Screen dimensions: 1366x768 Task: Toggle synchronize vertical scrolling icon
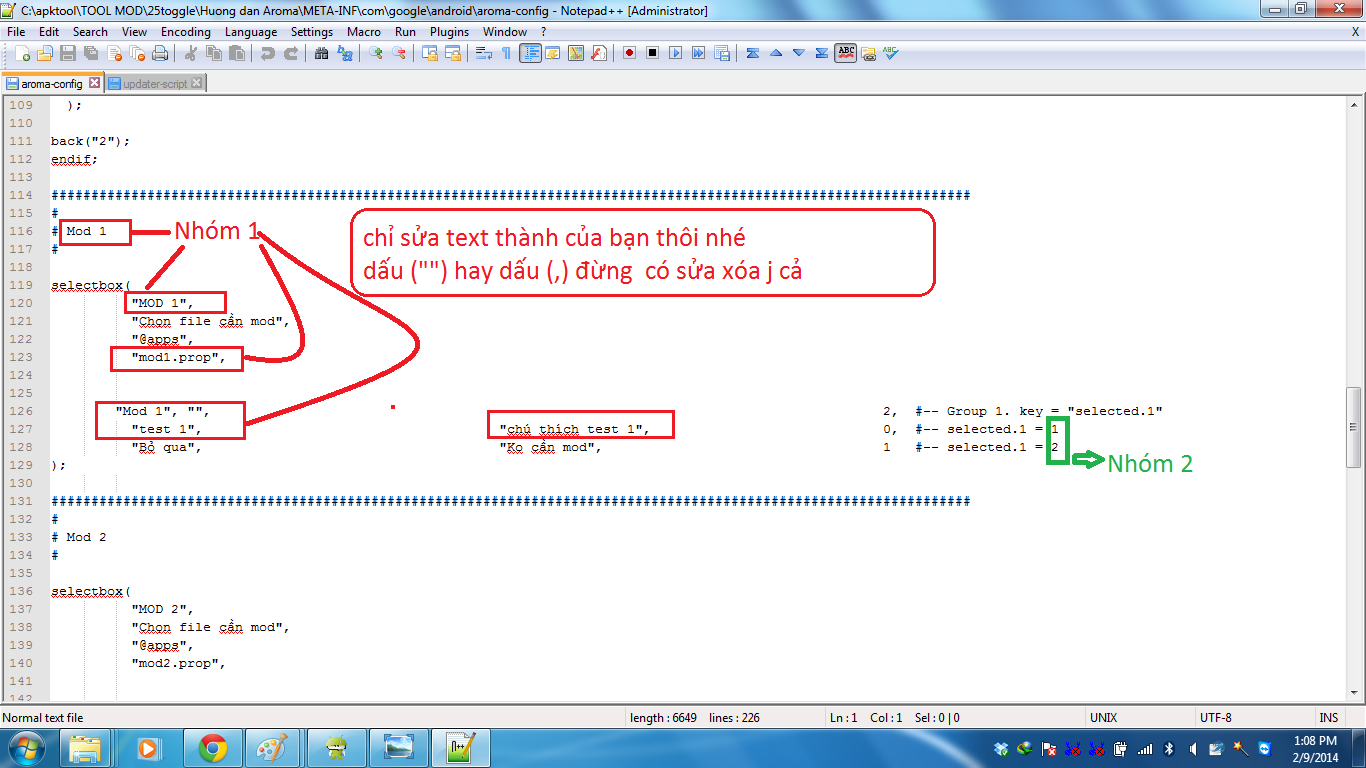(x=430, y=53)
